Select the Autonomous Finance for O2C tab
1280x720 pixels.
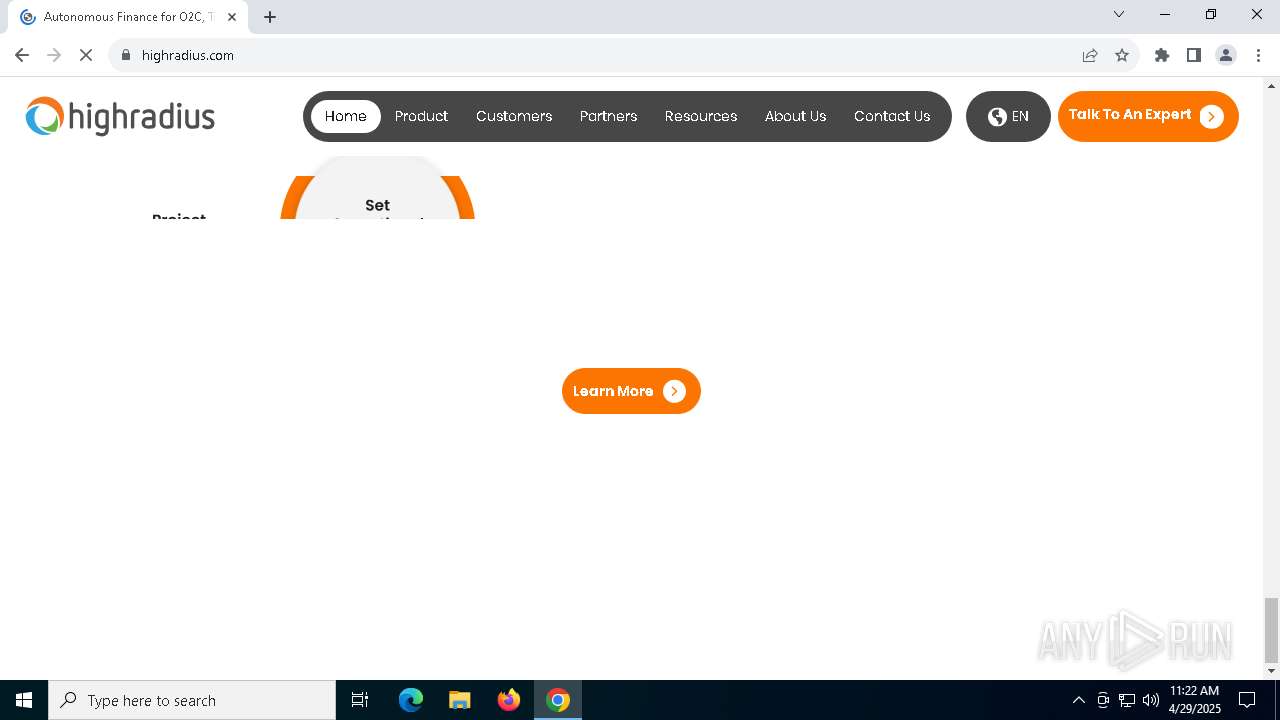[x=130, y=17]
